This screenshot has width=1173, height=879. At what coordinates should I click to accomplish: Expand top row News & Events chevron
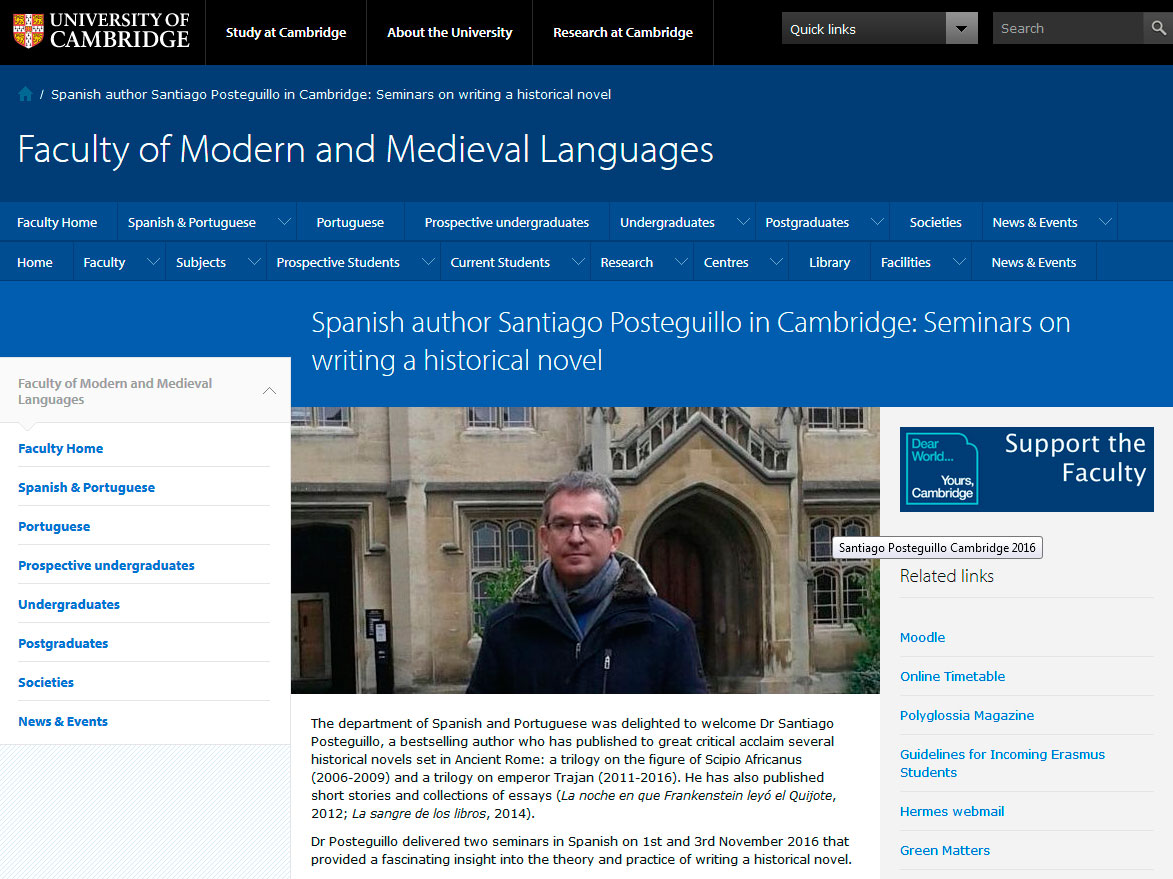[x=1105, y=221]
